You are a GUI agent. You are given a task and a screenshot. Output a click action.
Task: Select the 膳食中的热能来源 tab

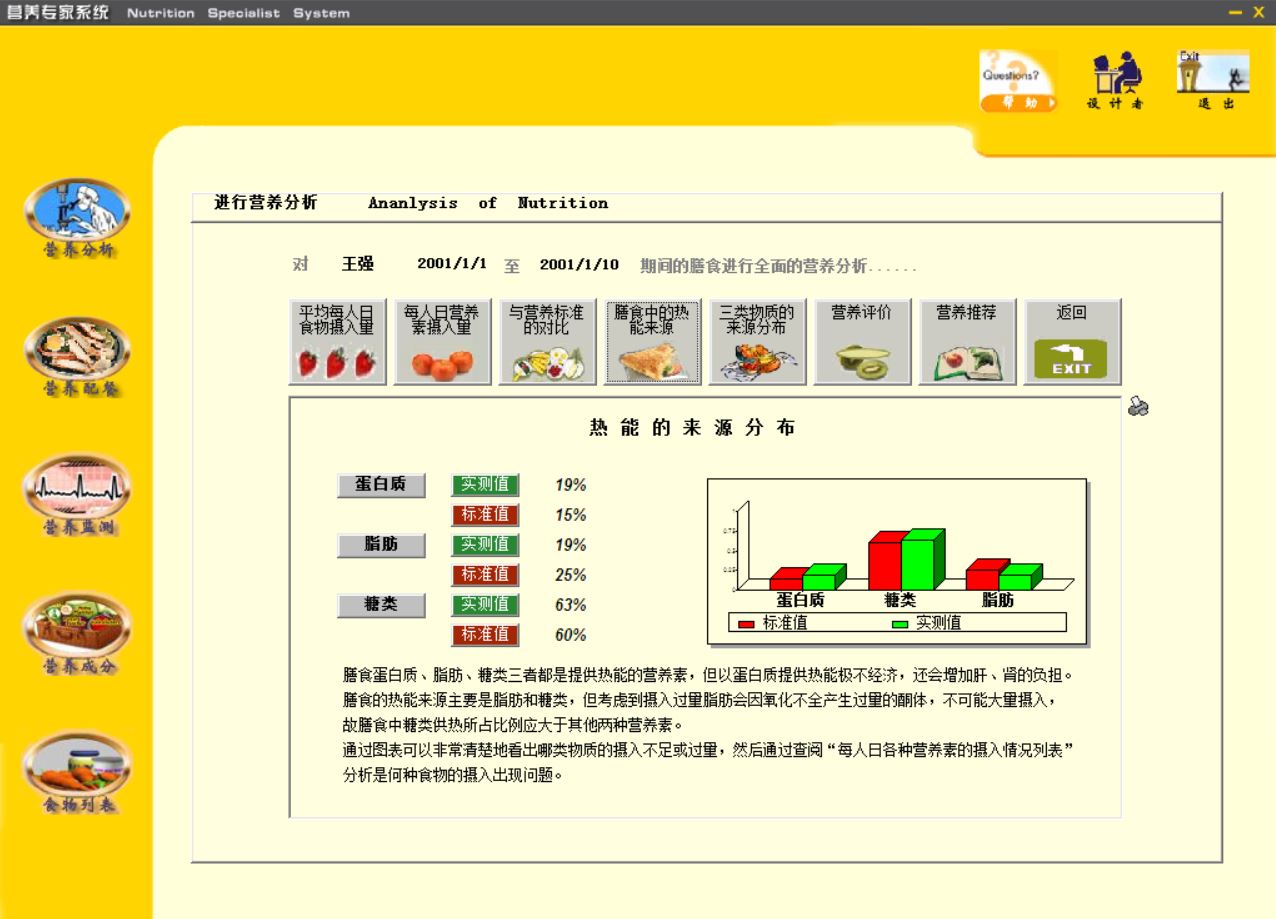point(652,342)
